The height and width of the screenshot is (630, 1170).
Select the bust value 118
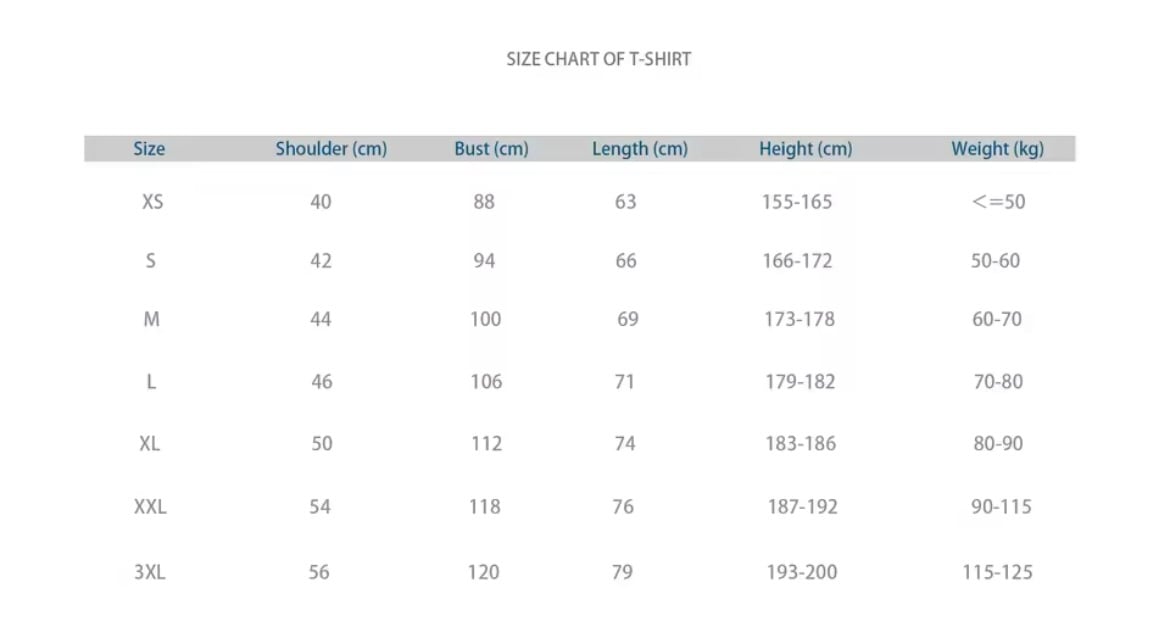coord(485,507)
